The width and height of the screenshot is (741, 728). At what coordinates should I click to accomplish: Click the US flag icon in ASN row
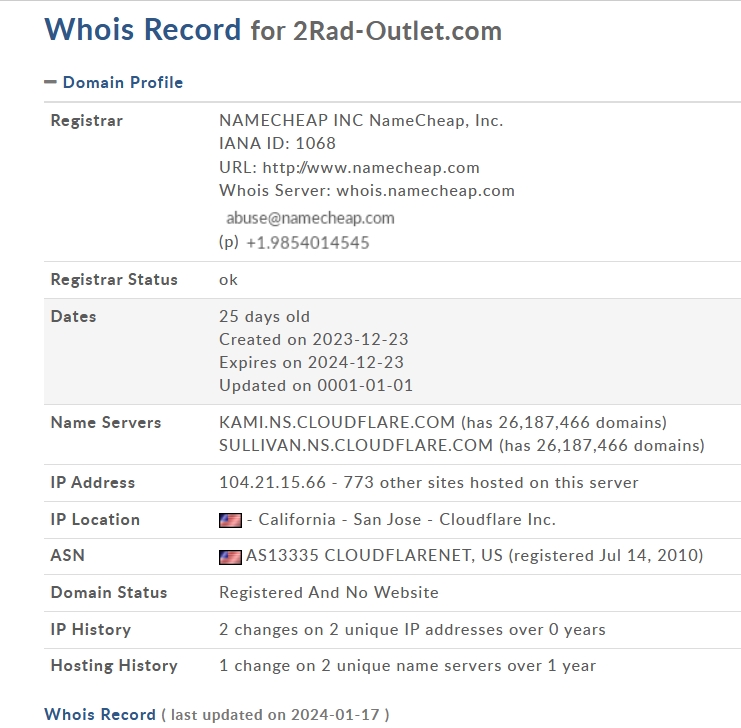click(230, 557)
